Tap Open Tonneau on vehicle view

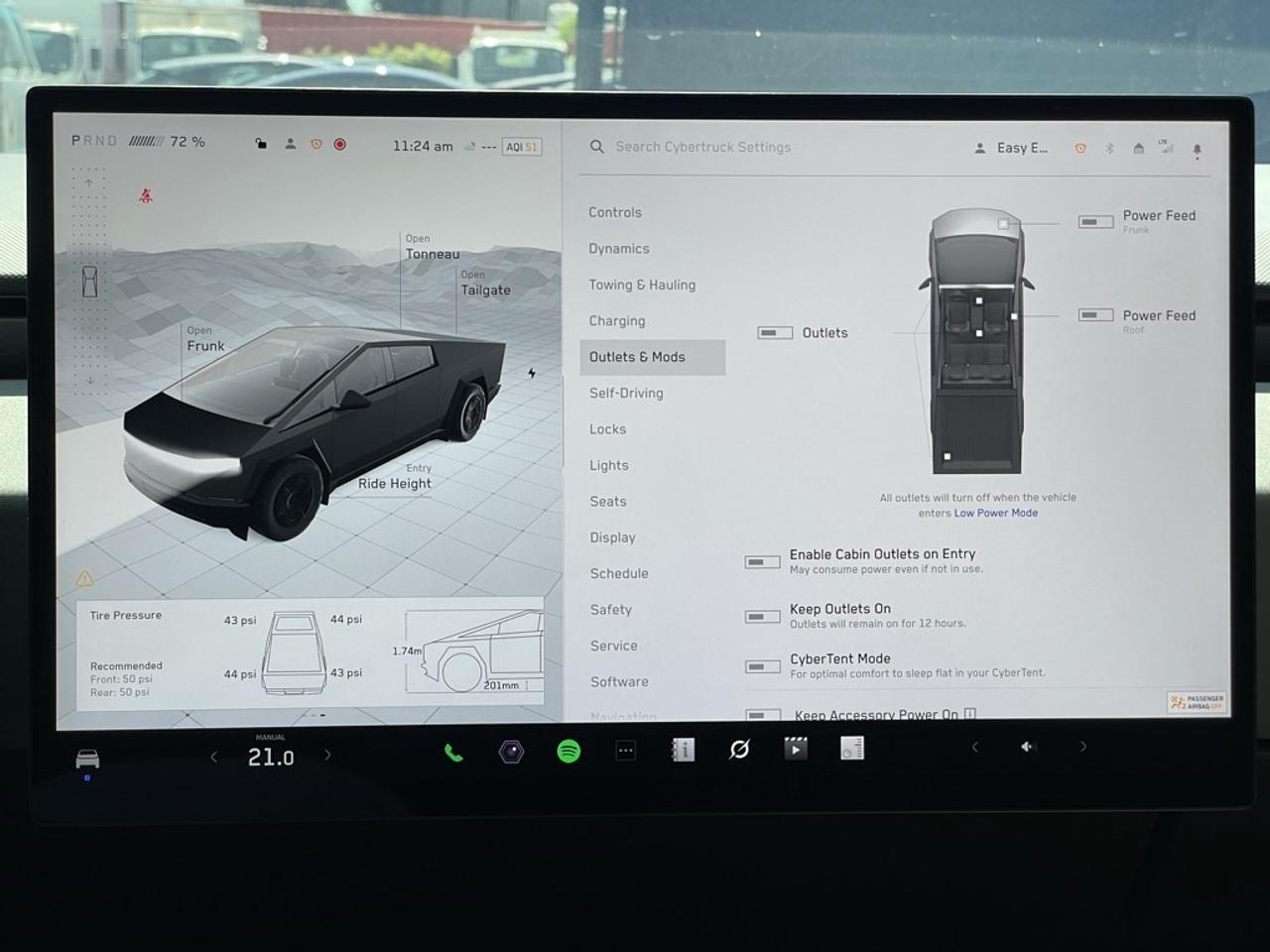click(432, 247)
